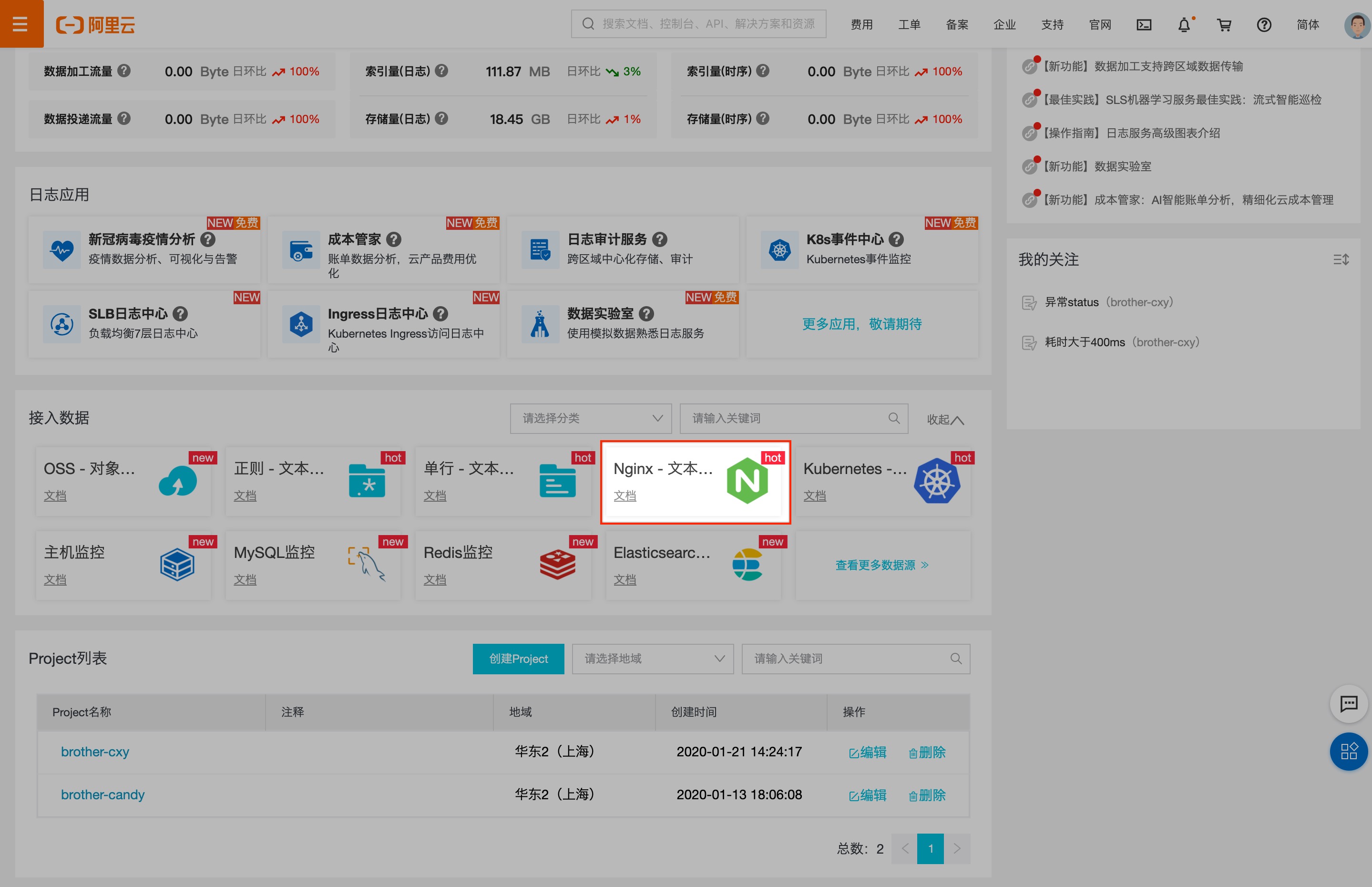Open the 支持 menu
Viewport: 1372px width, 887px height.
tap(1053, 24)
